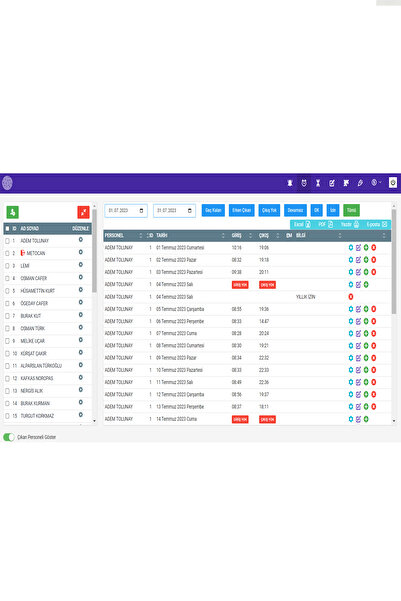The image size is (401, 601).
Task: Click the attendance table vertical scrollbar
Action: coord(394,262)
